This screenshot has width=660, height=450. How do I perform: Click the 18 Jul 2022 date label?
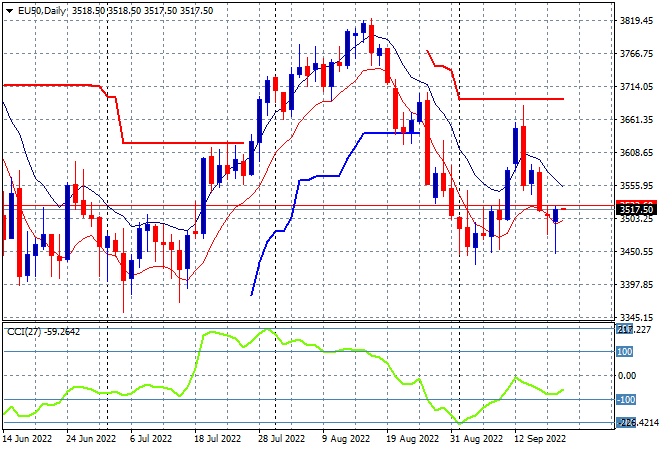pos(219,439)
